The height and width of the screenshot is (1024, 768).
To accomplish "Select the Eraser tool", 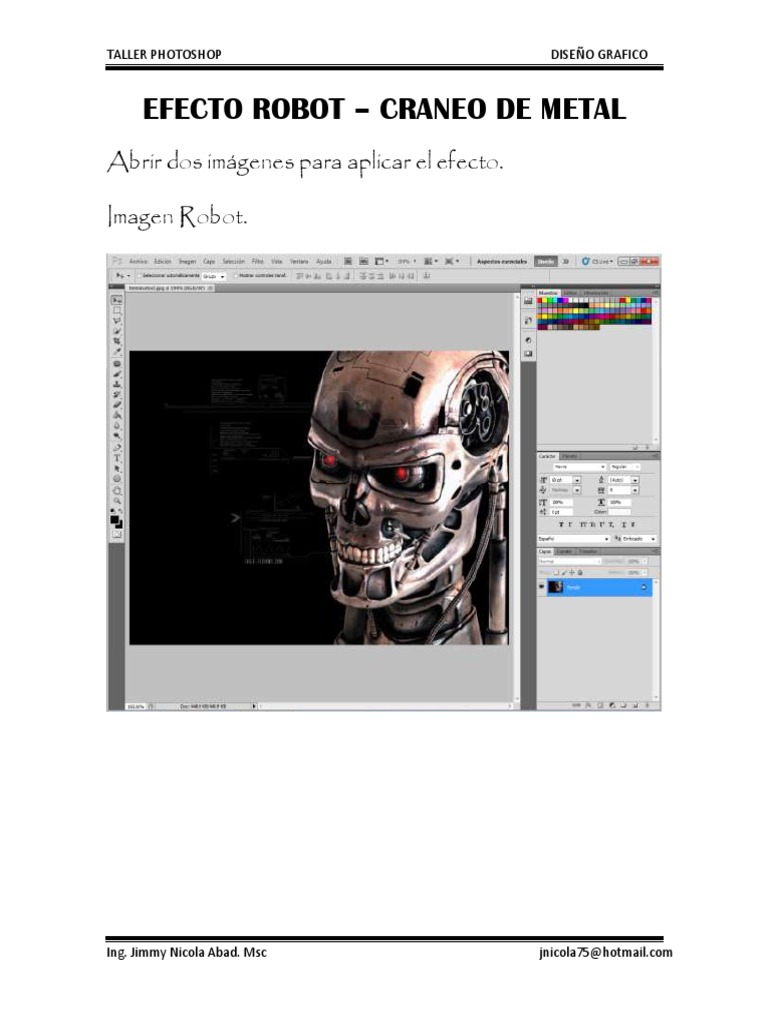I will coord(117,404).
